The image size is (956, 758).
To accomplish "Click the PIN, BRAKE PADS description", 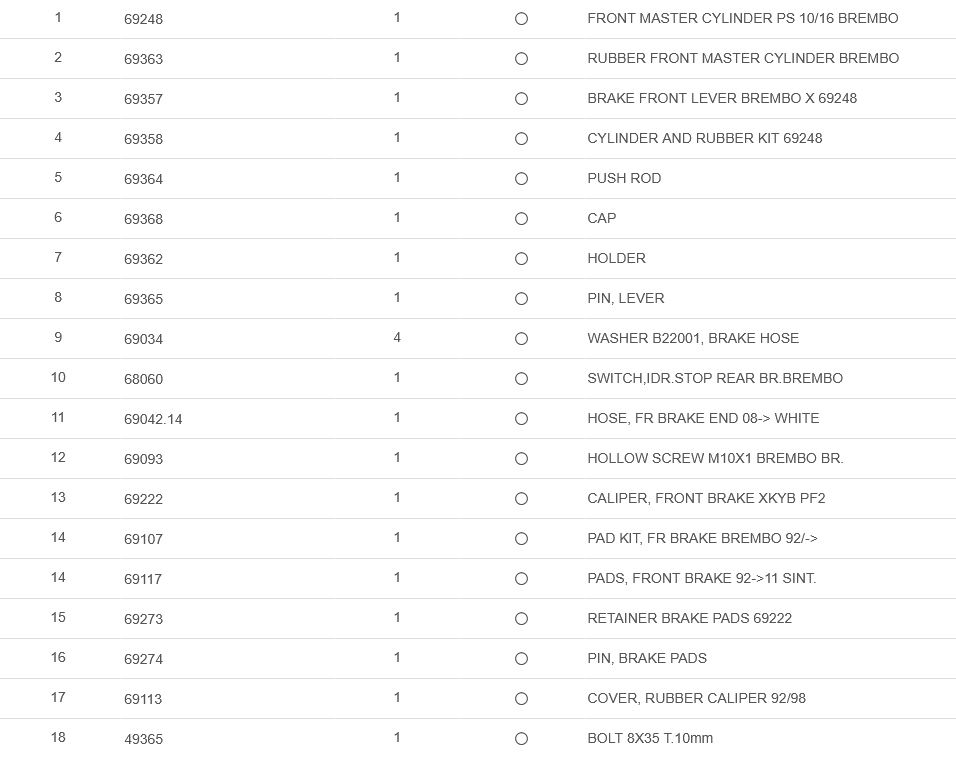I will click(647, 658).
